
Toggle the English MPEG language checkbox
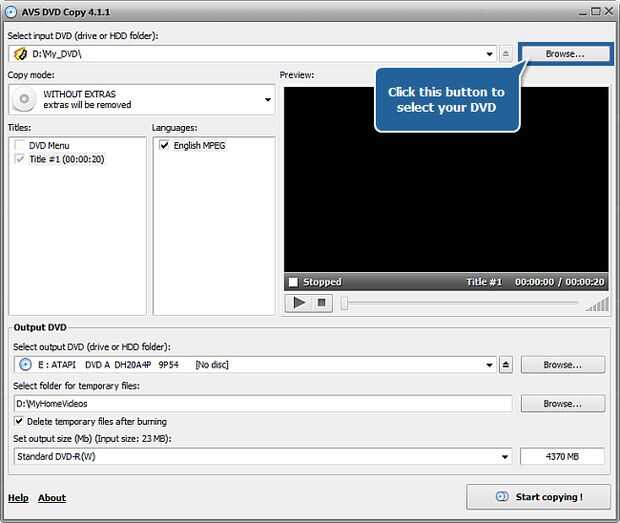coord(164,145)
